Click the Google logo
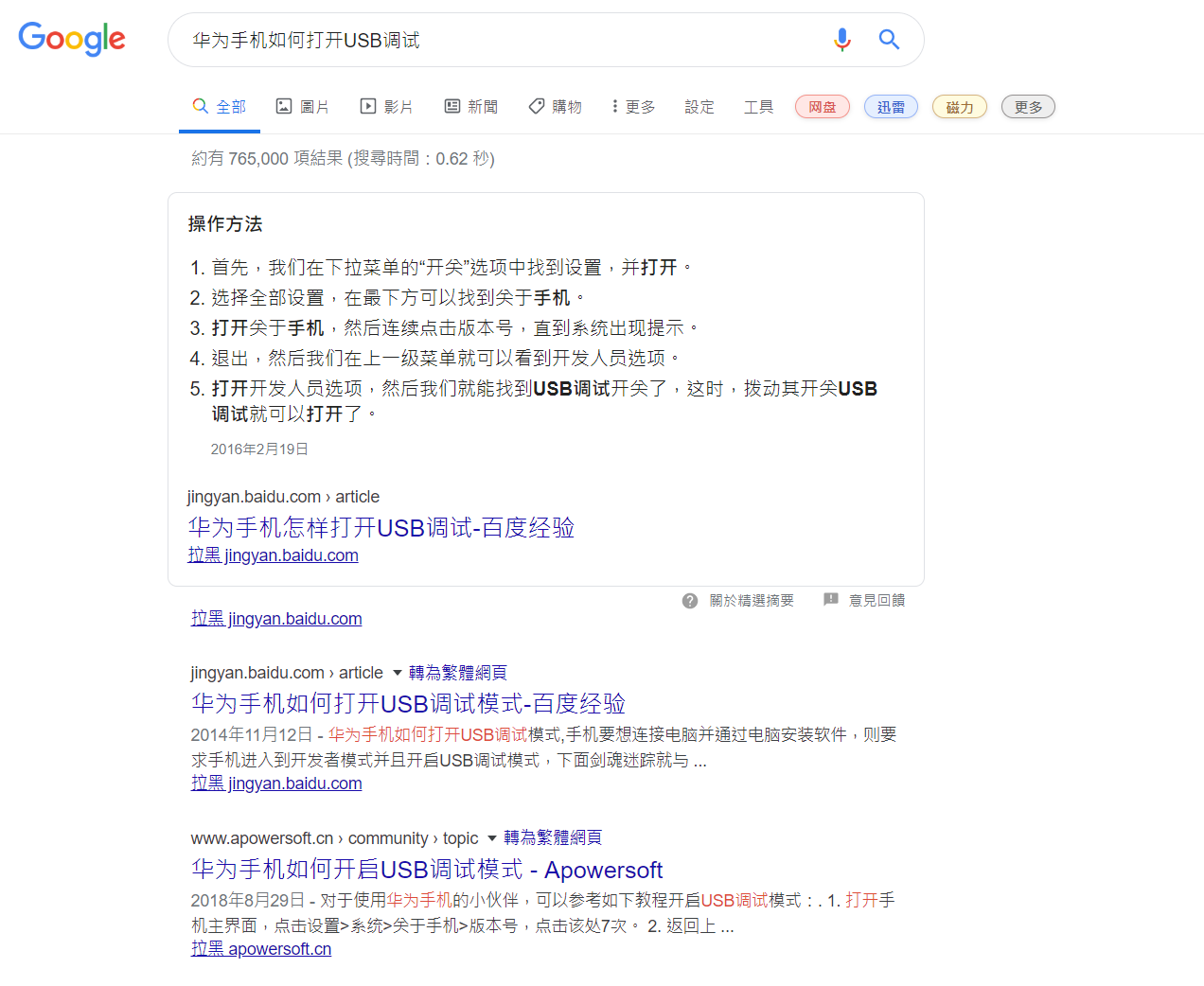The width and height of the screenshot is (1204, 986). [72, 39]
